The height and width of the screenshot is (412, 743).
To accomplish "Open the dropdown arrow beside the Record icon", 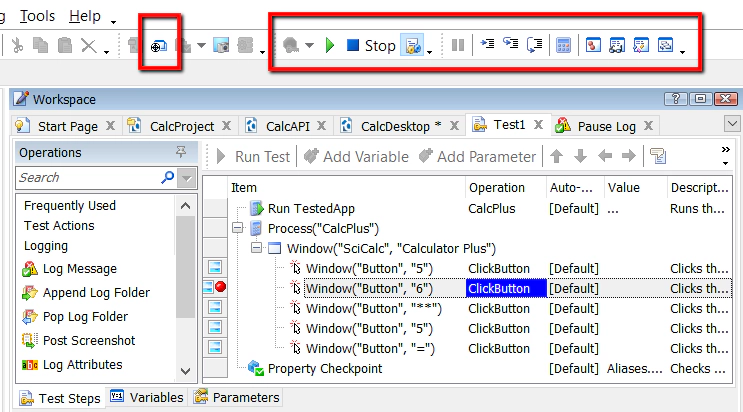I will [x=309, y=46].
